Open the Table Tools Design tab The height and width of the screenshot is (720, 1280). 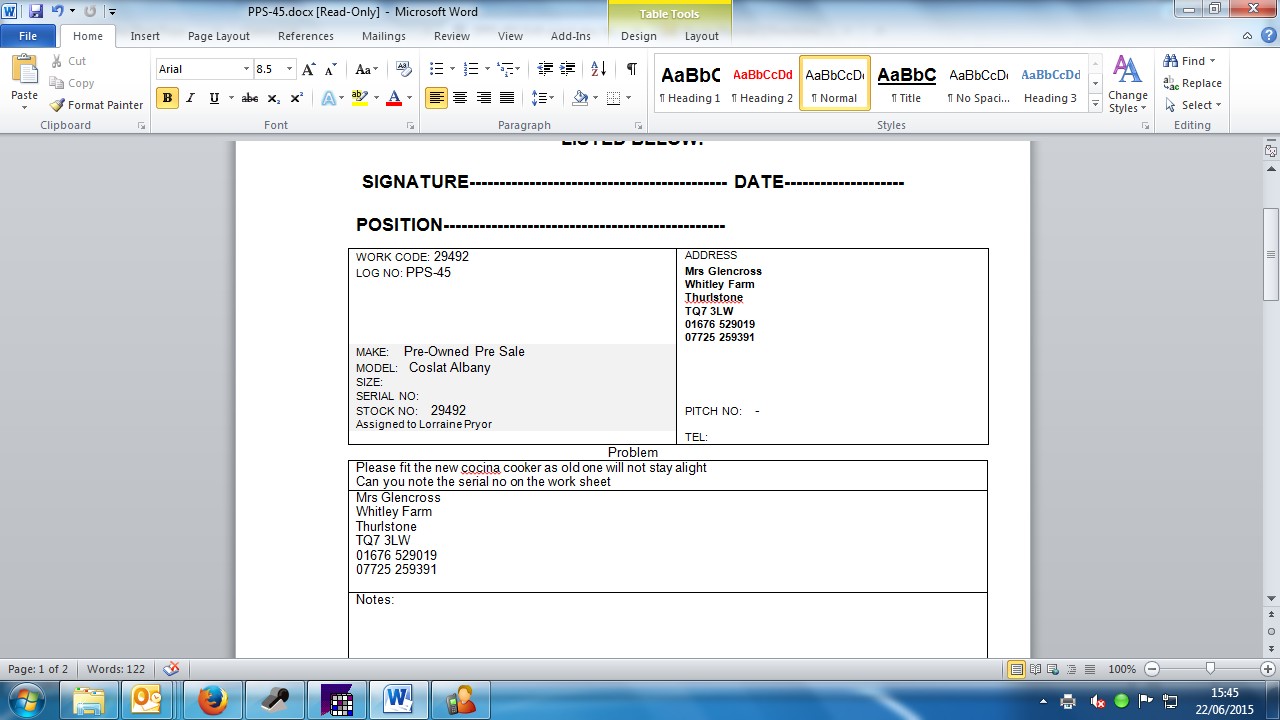click(x=639, y=36)
